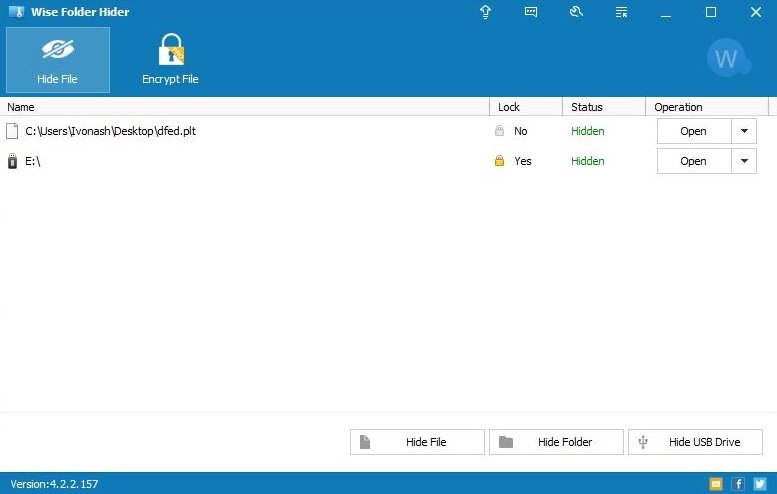Expand operation dropdown for dfed.plt
This screenshot has height=494, width=777.
744,131
